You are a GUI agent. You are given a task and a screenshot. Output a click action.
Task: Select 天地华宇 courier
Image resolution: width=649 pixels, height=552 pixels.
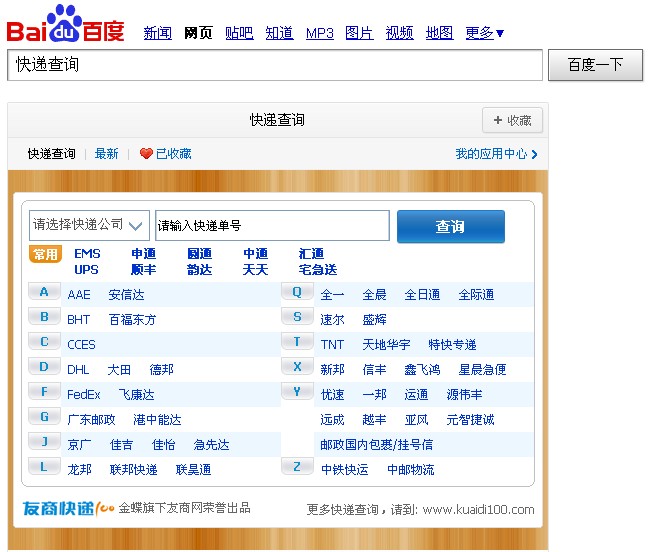click(386, 345)
